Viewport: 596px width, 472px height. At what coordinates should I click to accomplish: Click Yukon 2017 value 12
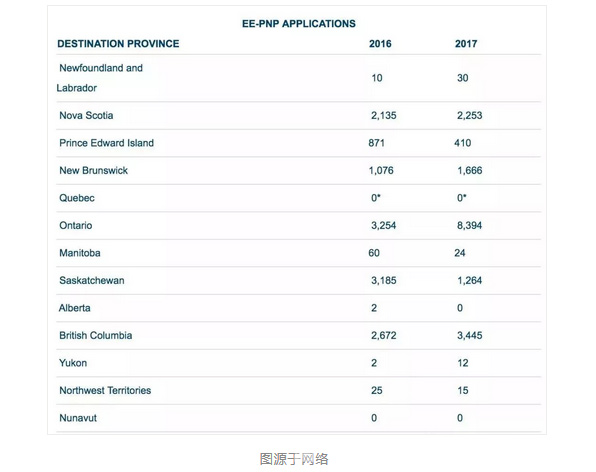(463, 363)
